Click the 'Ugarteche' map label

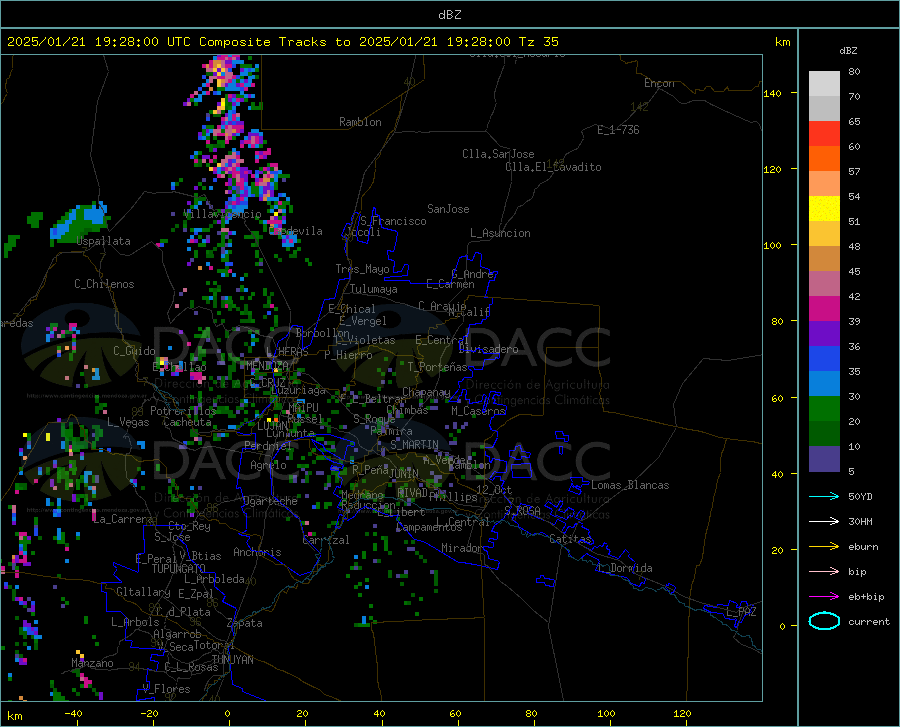pyautogui.click(x=270, y=501)
